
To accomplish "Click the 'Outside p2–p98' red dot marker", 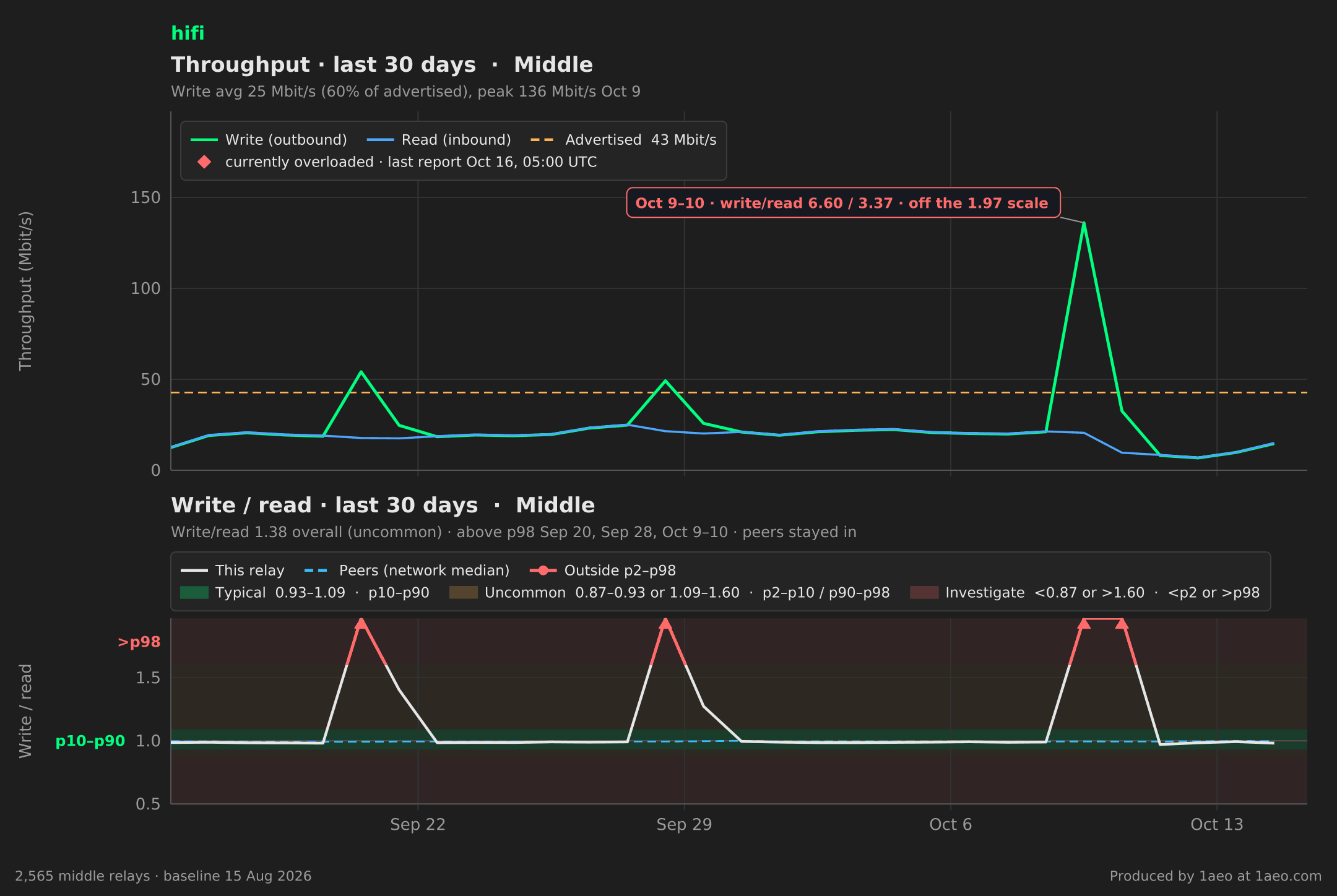I will pos(543,571).
